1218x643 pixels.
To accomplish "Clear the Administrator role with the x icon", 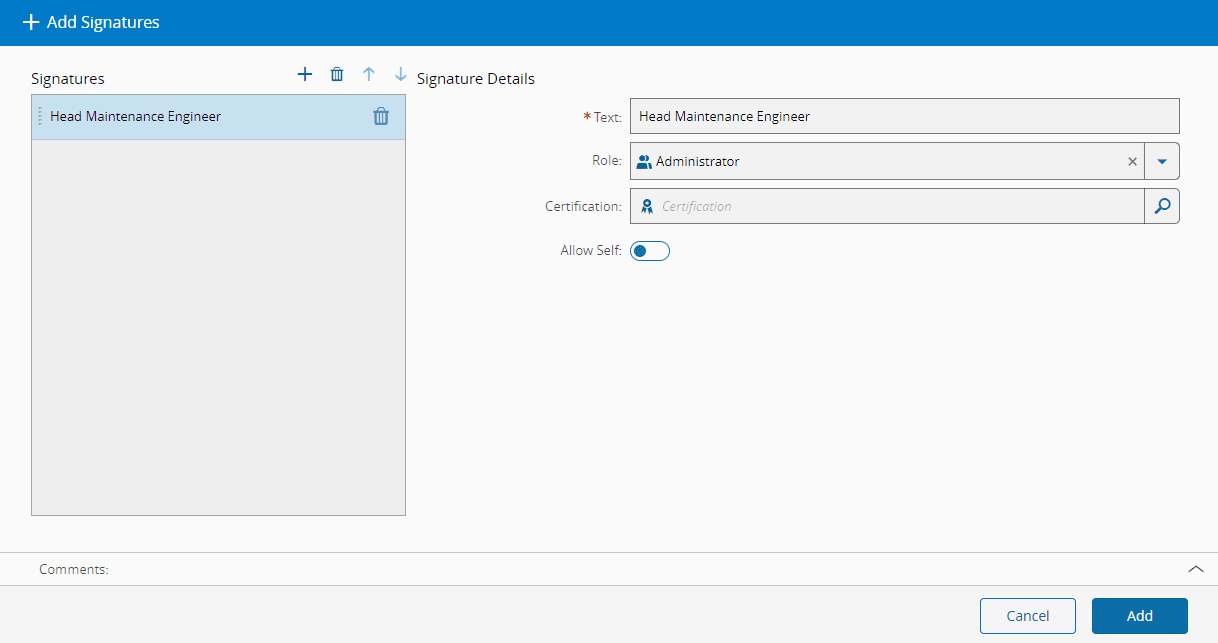I will 1132,161.
